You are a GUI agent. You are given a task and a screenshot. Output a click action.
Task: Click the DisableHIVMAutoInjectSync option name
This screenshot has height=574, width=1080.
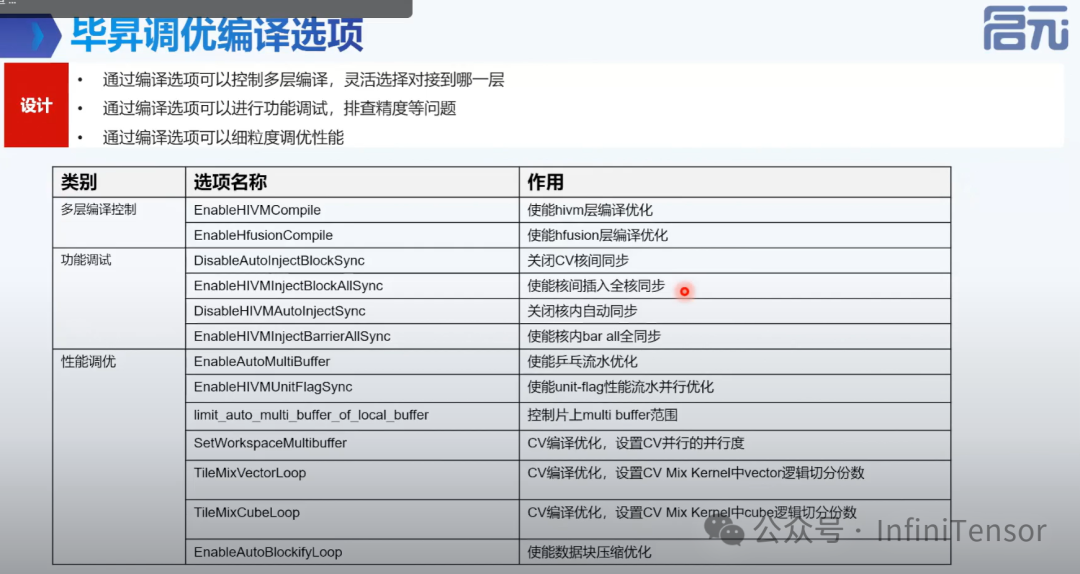tap(280, 311)
